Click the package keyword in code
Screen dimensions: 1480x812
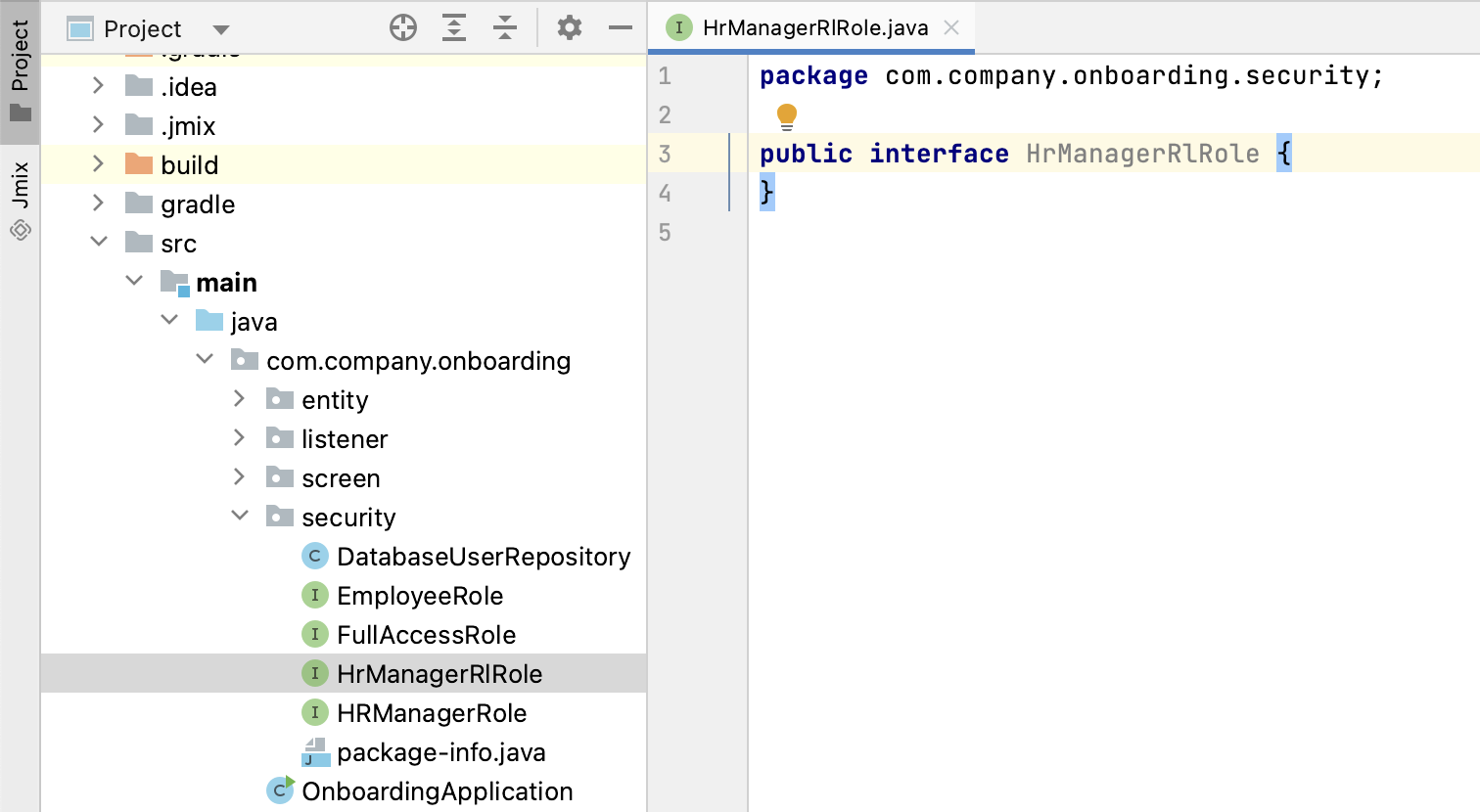tap(813, 76)
